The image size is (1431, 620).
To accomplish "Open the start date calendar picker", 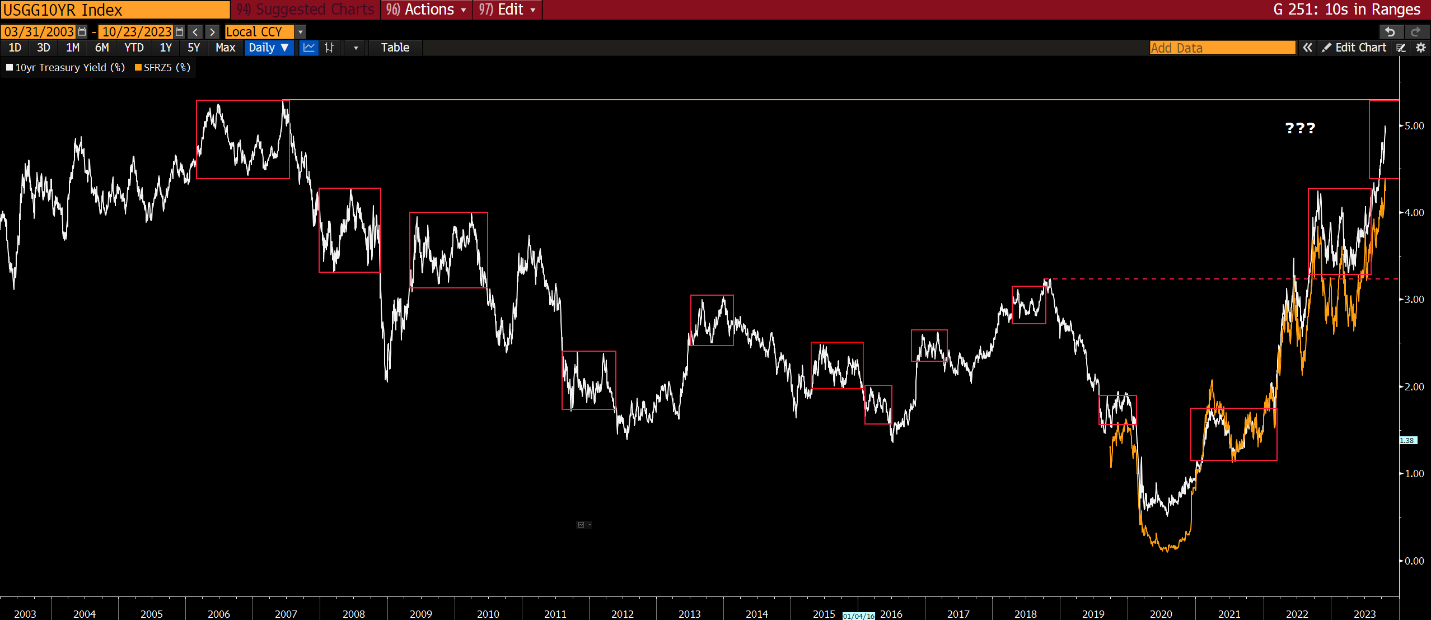I will pos(82,32).
